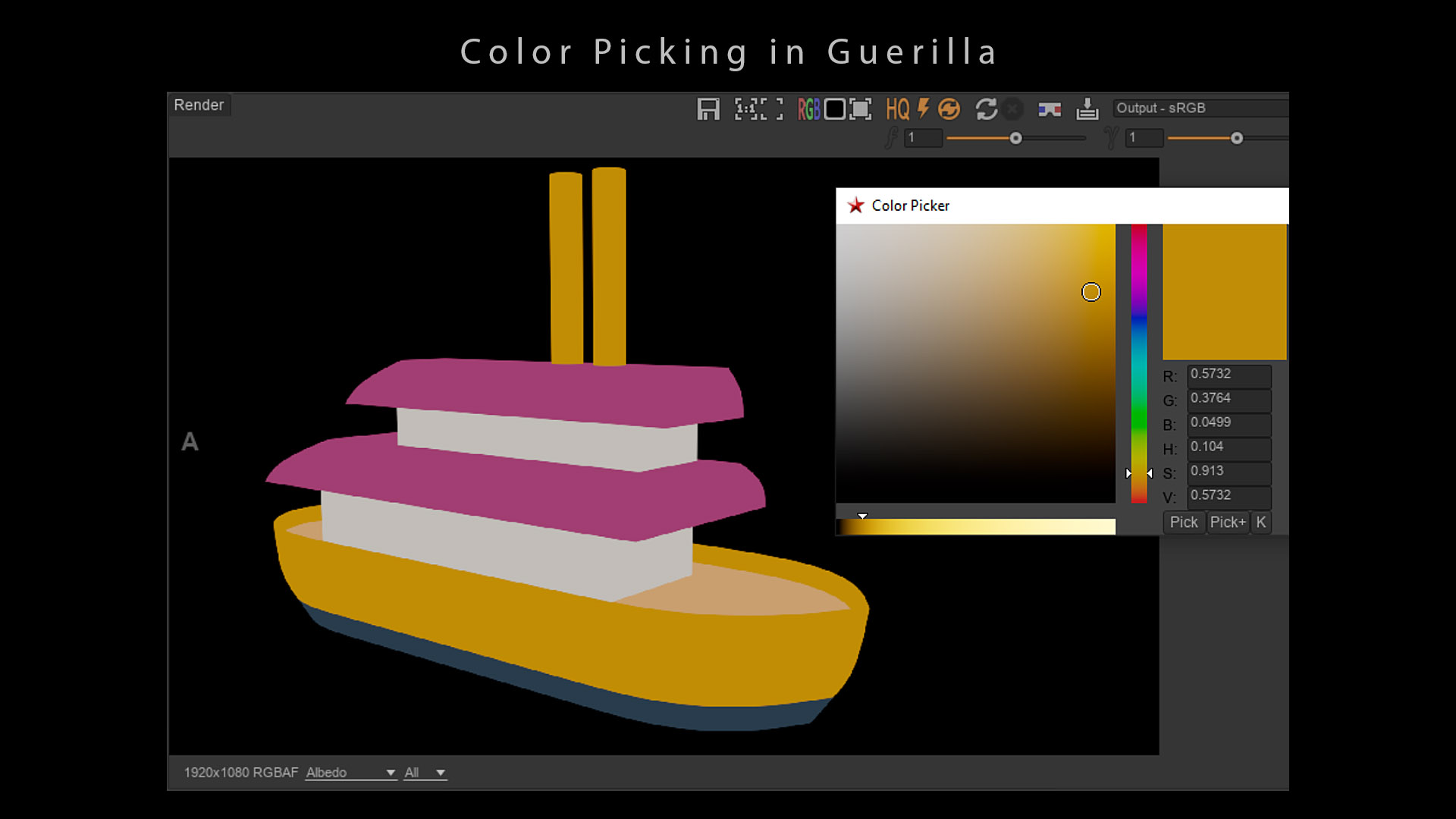The height and width of the screenshot is (819, 1456).
Task: Click the download-to-tray export icon
Action: pos(1087,109)
